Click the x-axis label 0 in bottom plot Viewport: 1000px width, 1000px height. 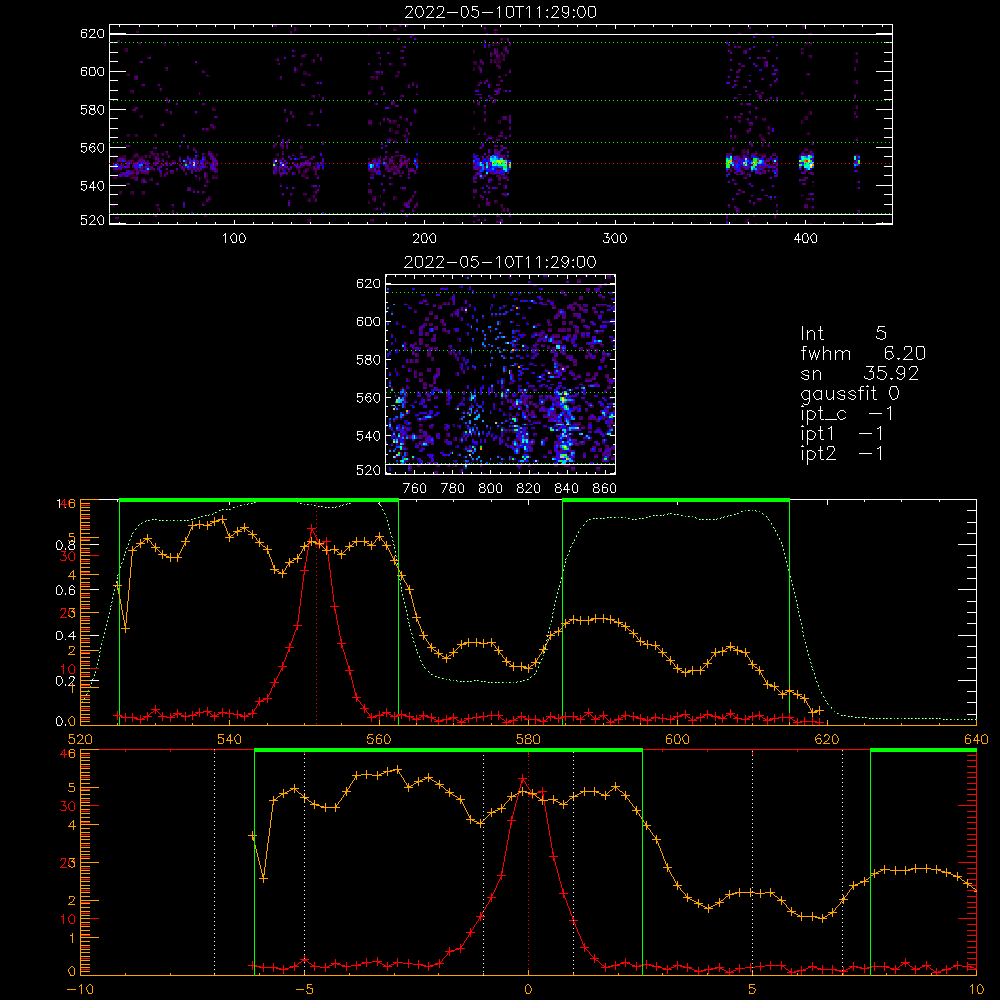tap(528, 990)
